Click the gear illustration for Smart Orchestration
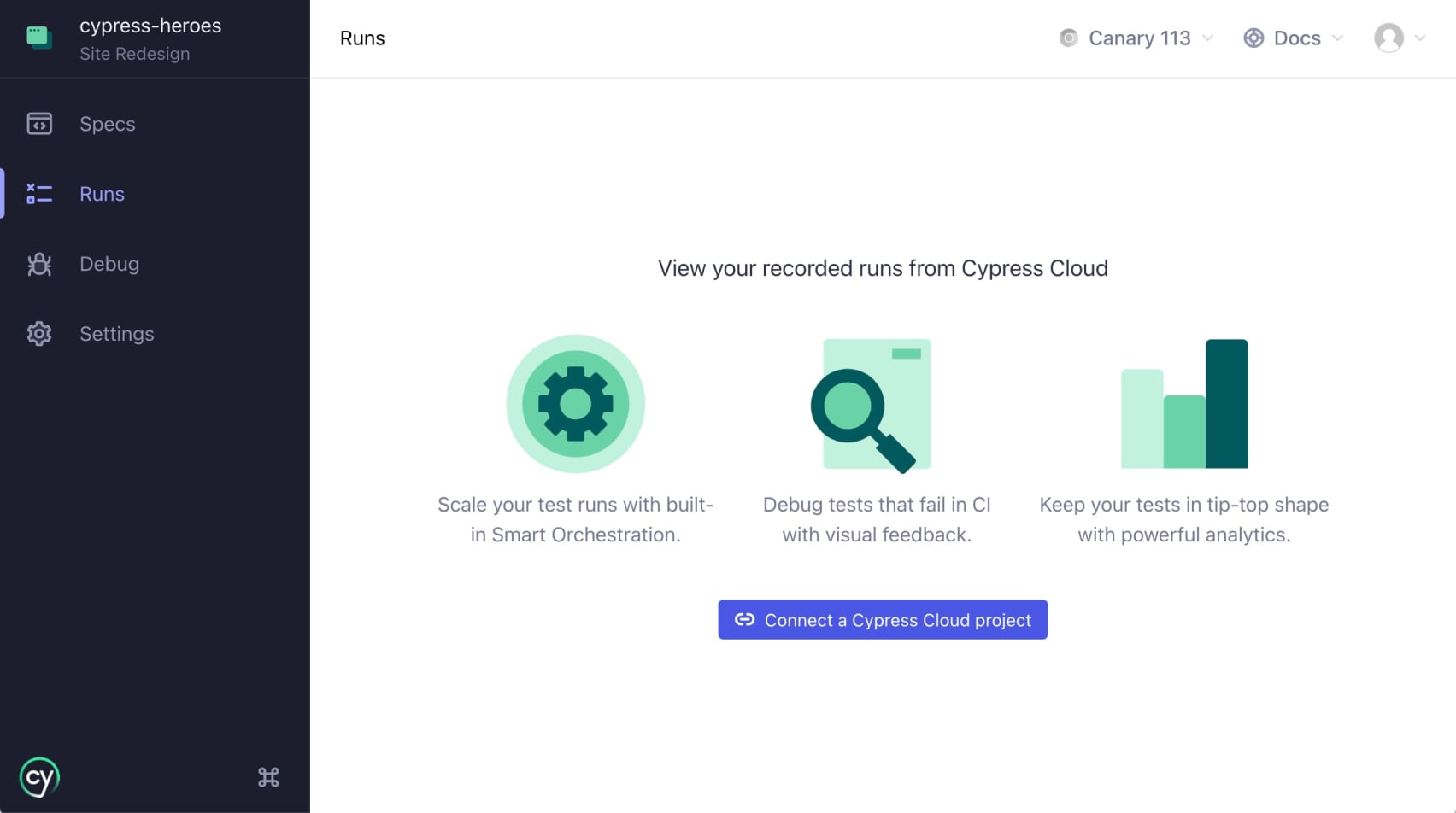The height and width of the screenshot is (813, 1456). click(x=576, y=403)
